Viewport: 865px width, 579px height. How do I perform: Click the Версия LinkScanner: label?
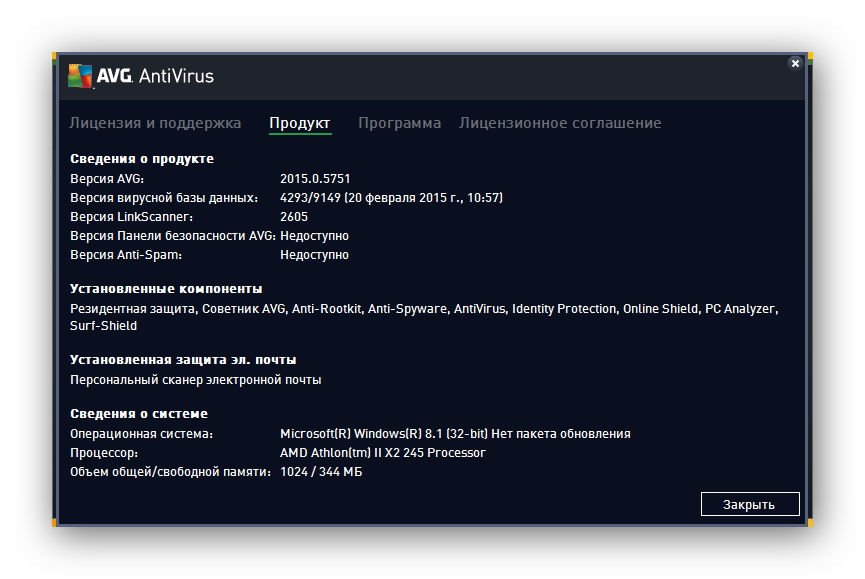(x=131, y=217)
